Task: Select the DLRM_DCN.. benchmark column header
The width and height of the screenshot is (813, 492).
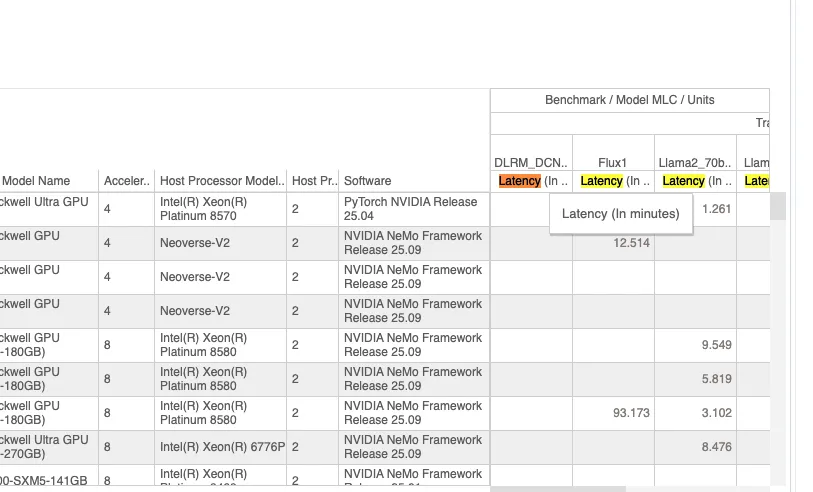Action: 531,162
